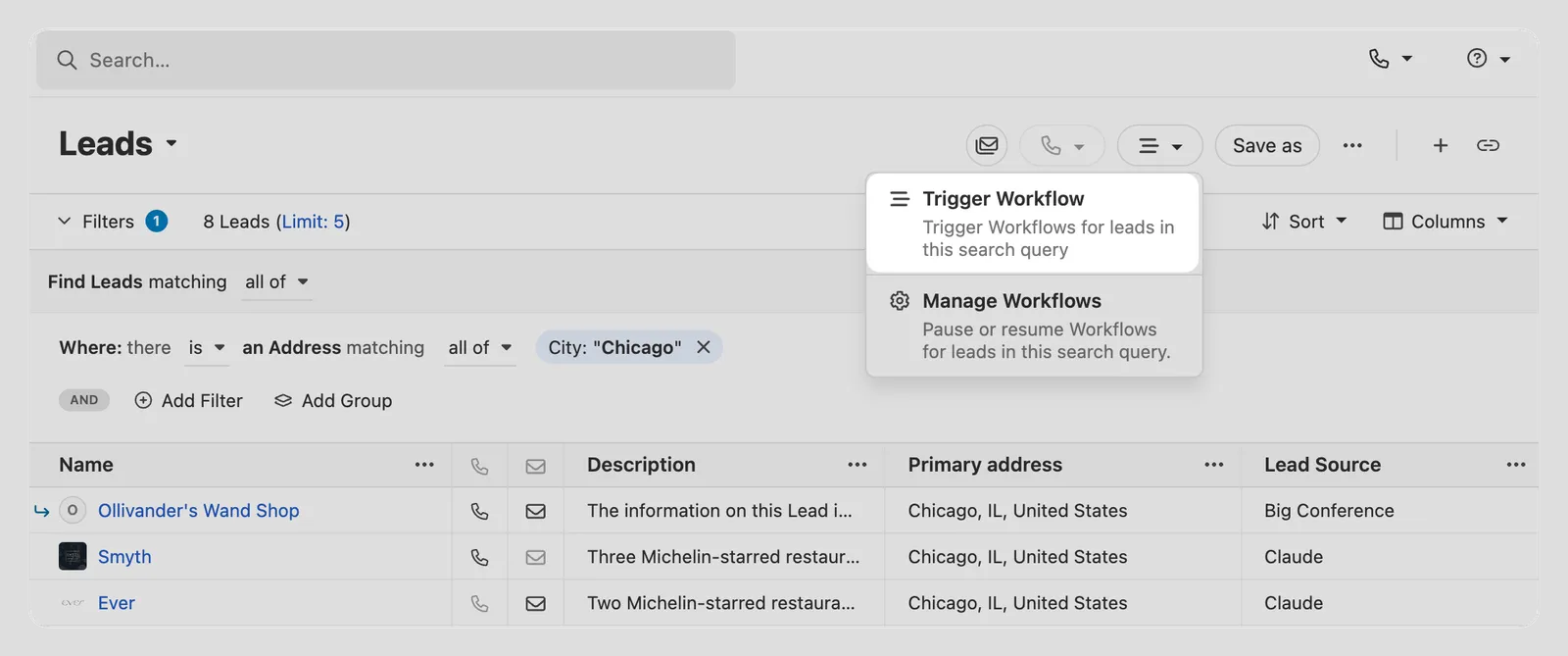
Task: Click the envelope icon in Smyth row
Action: pyautogui.click(x=535, y=557)
